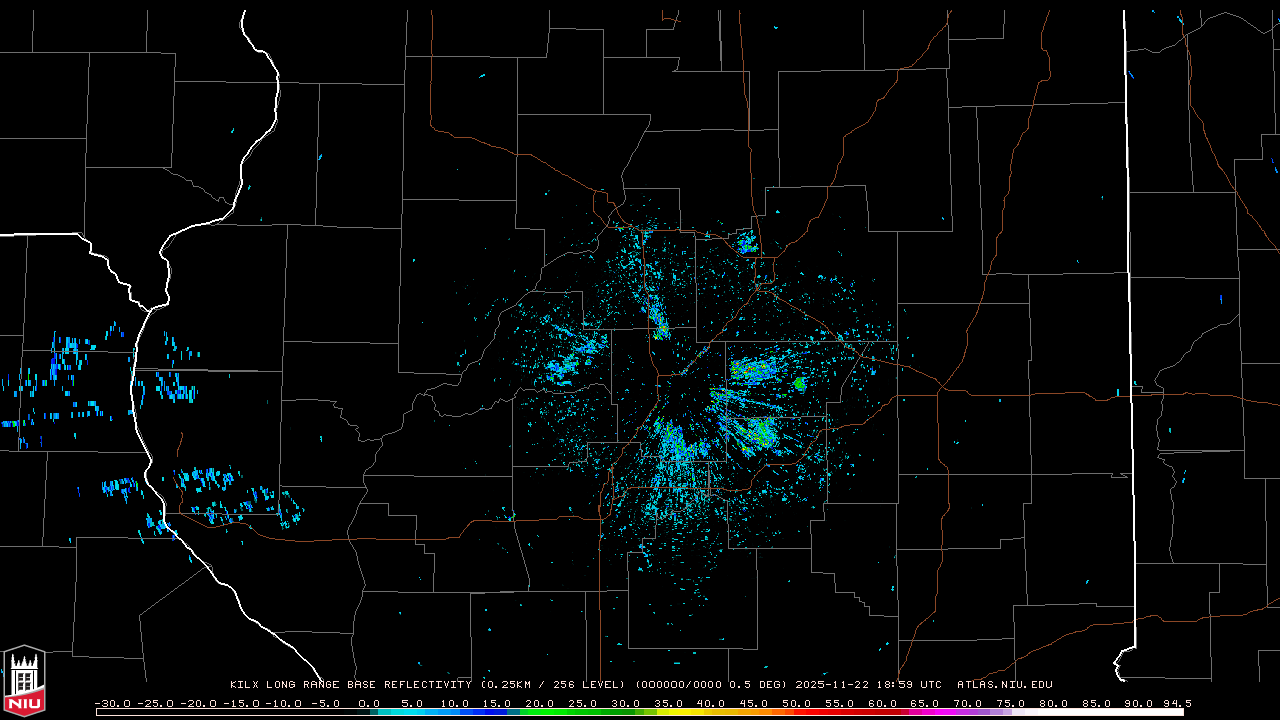Viewport: 1280px width, 720px height.
Task: Click the 65.0 dBZ magenta color on scale
Action: coord(925,712)
